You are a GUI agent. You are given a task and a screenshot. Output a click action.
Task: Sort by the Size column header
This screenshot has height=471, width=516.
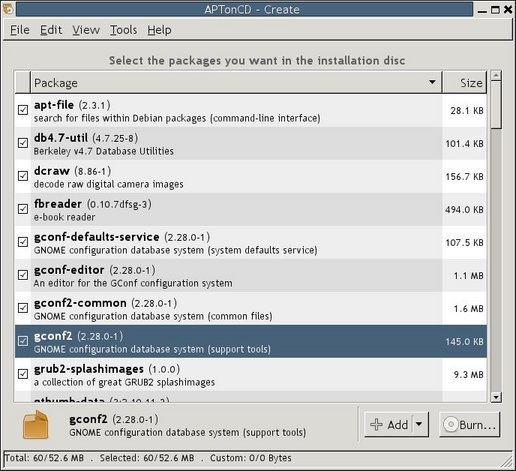click(465, 82)
